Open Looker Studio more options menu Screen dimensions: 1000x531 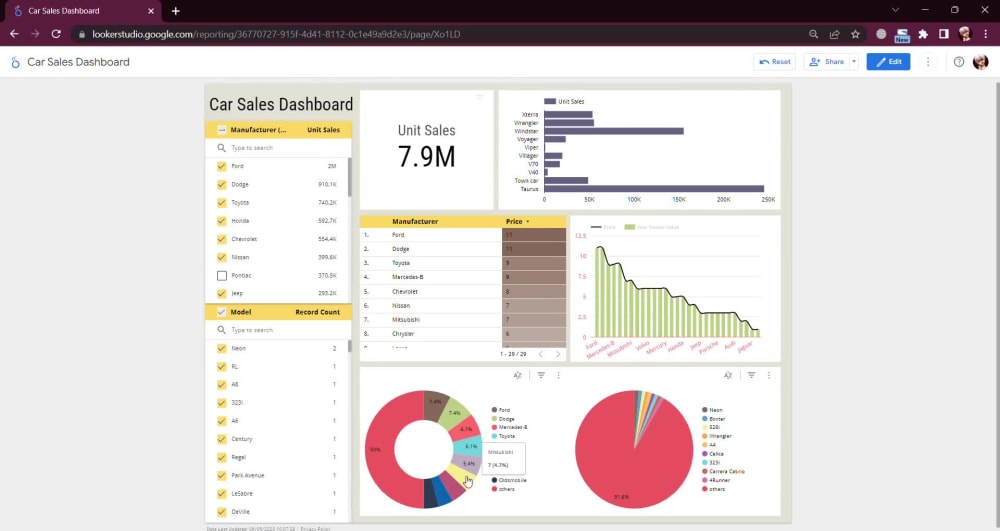tap(928, 62)
